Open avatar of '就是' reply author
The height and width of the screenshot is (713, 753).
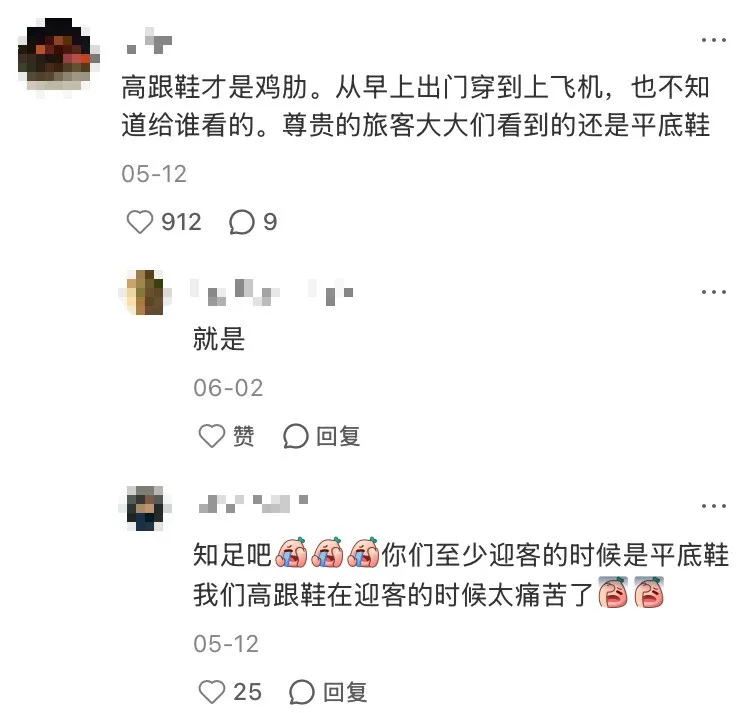pos(145,292)
